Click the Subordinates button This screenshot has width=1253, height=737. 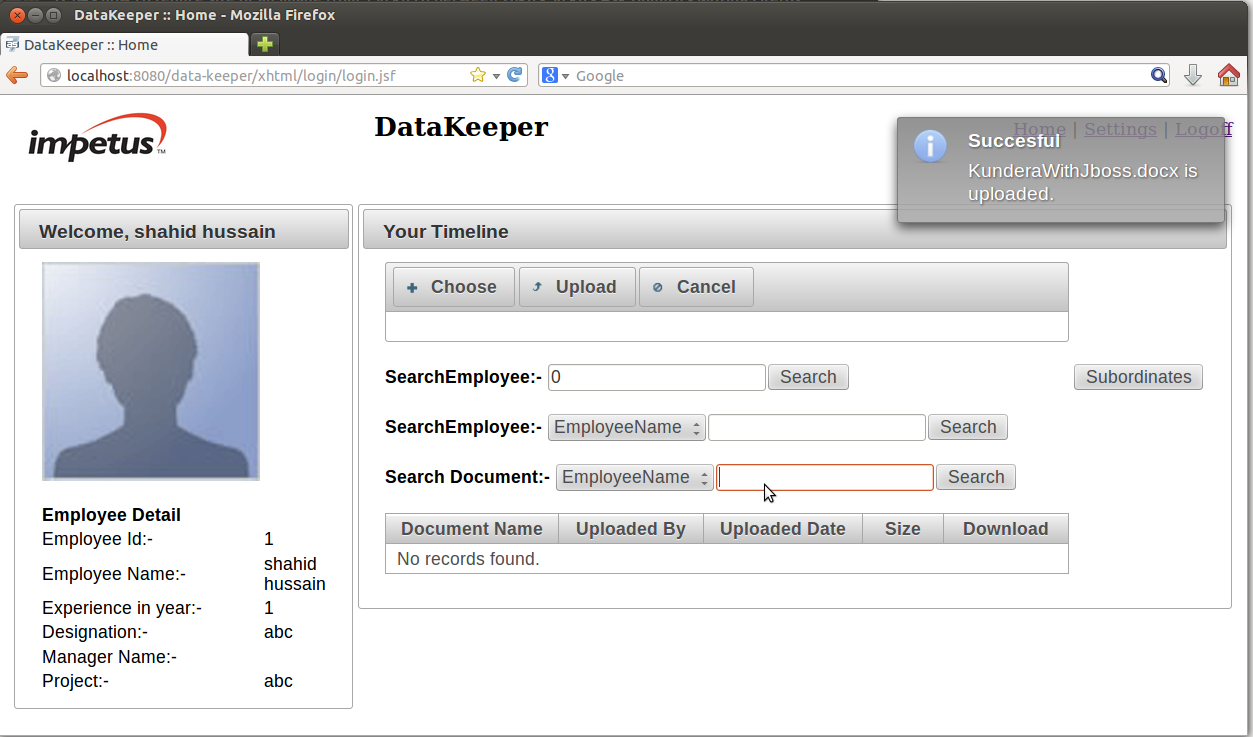coord(1138,377)
